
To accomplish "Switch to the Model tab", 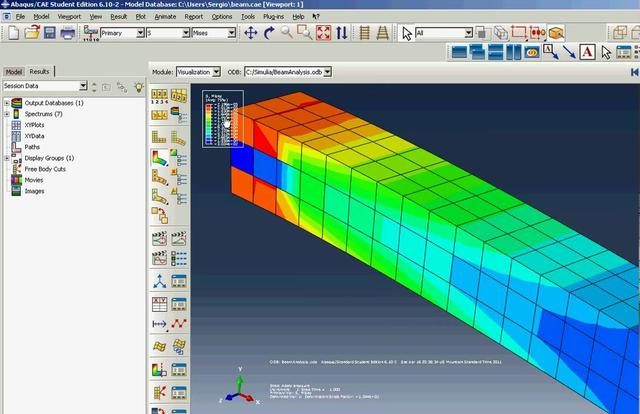I will (x=13, y=71).
